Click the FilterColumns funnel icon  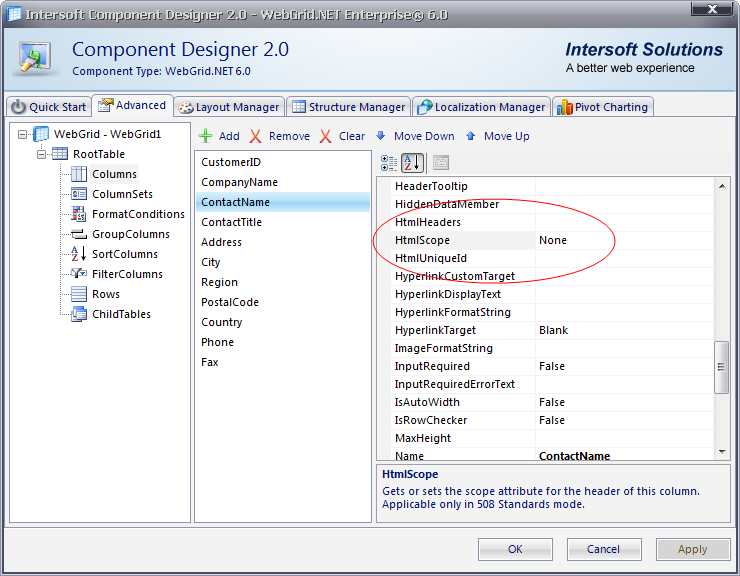click(x=79, y=273)
